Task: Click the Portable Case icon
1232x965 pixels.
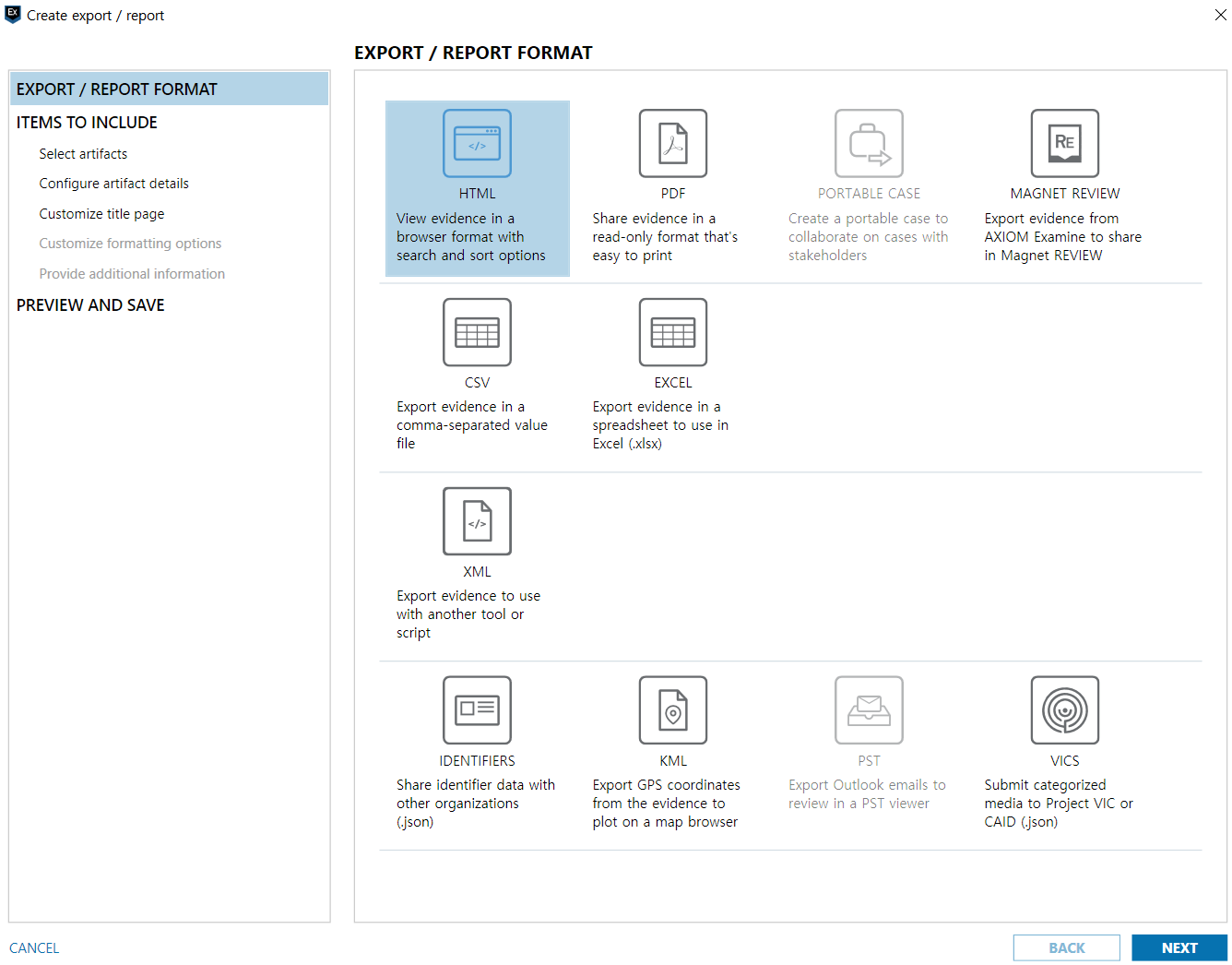Action: (869, 143)
